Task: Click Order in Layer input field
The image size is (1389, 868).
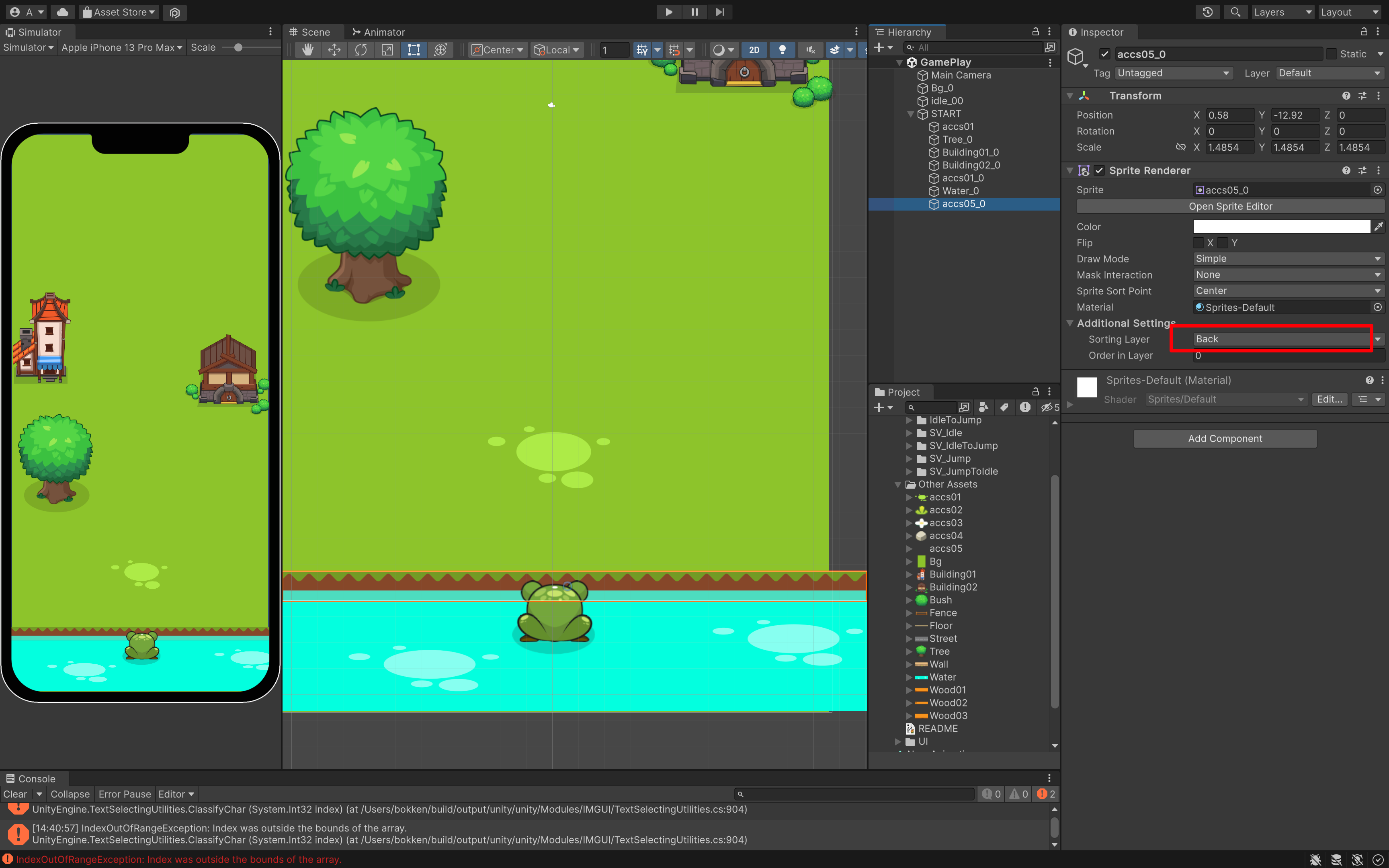Action: [1289, 355]
